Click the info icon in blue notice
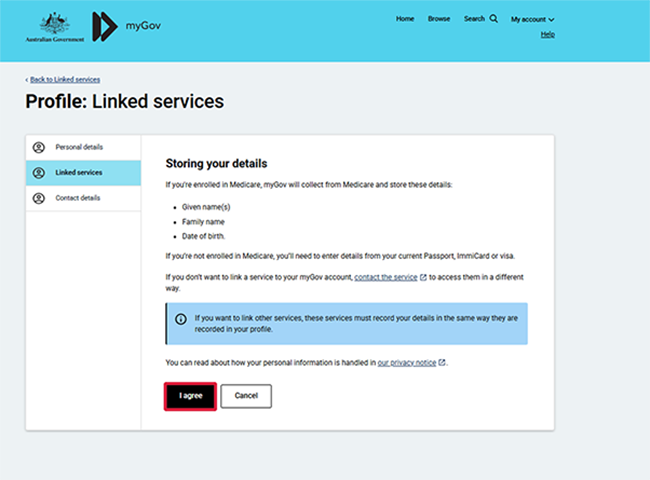 click(181, 319)
